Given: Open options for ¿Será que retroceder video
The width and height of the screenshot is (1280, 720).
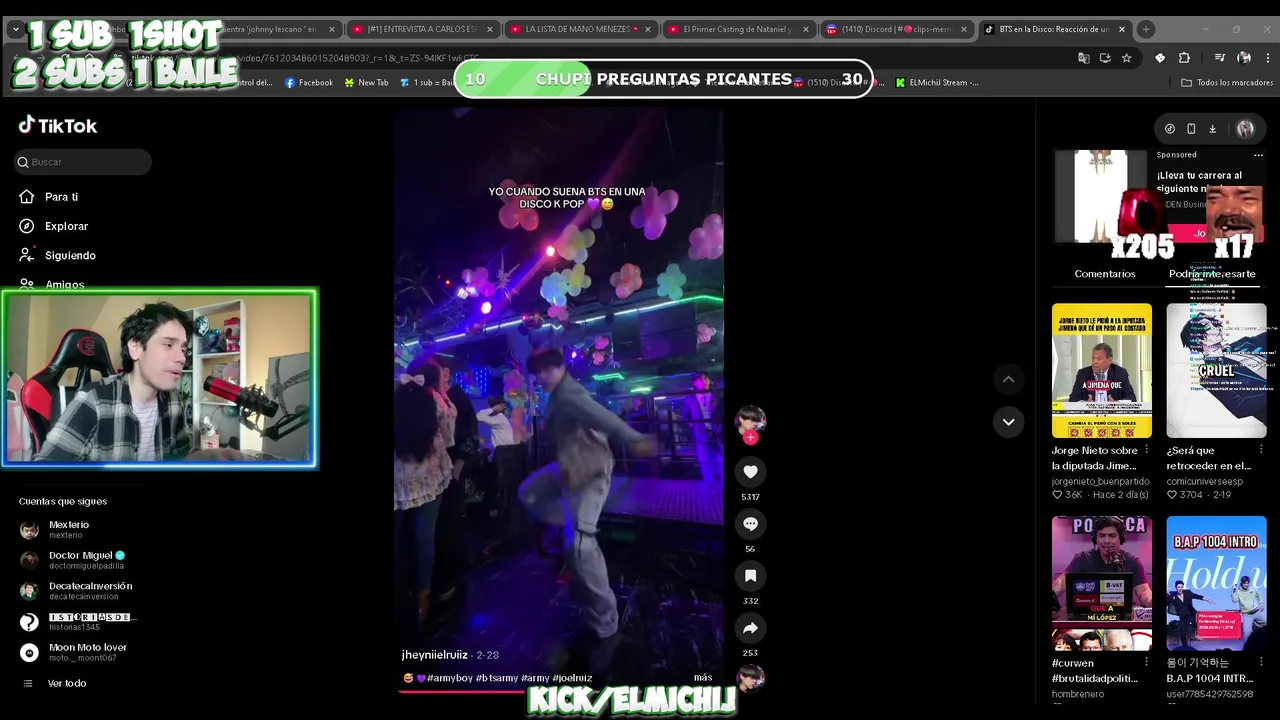Looking at the screenshot, I should [x=1261, y=451].
